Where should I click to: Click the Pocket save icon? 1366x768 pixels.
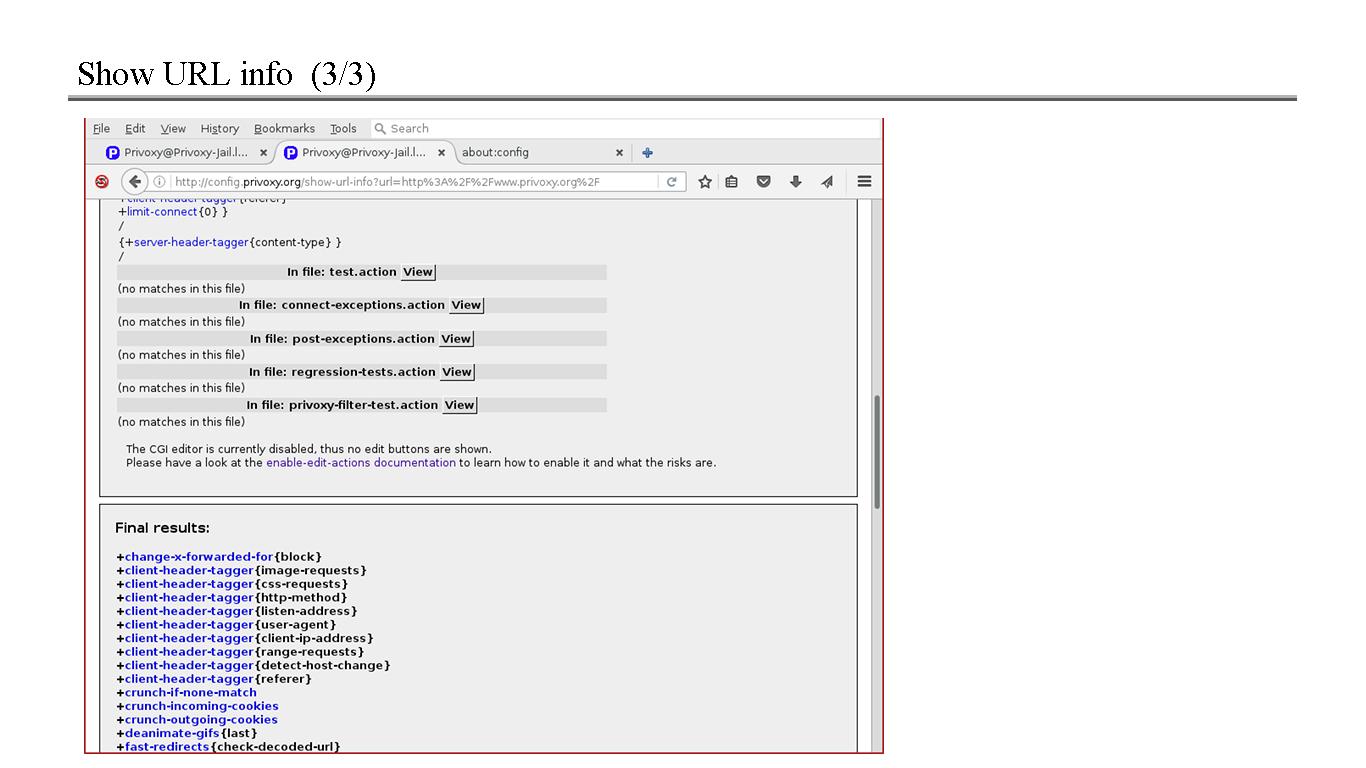[x=763, y=182]
